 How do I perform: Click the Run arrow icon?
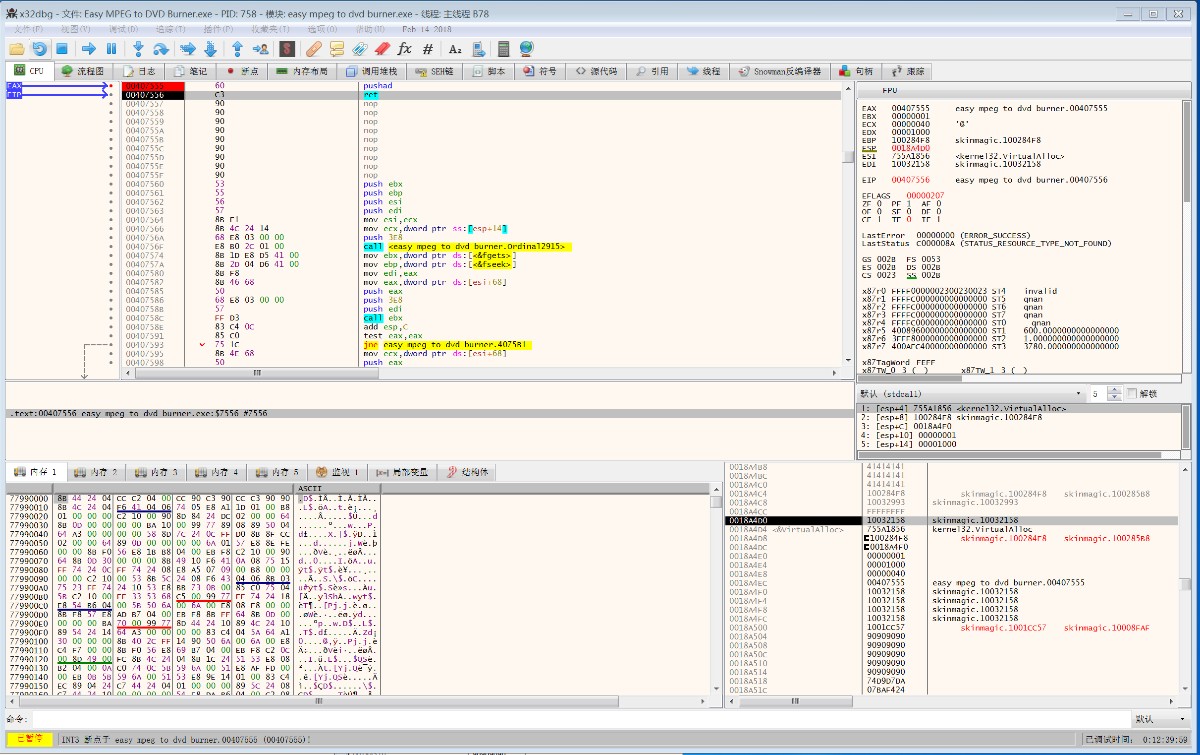click(88, 48)
